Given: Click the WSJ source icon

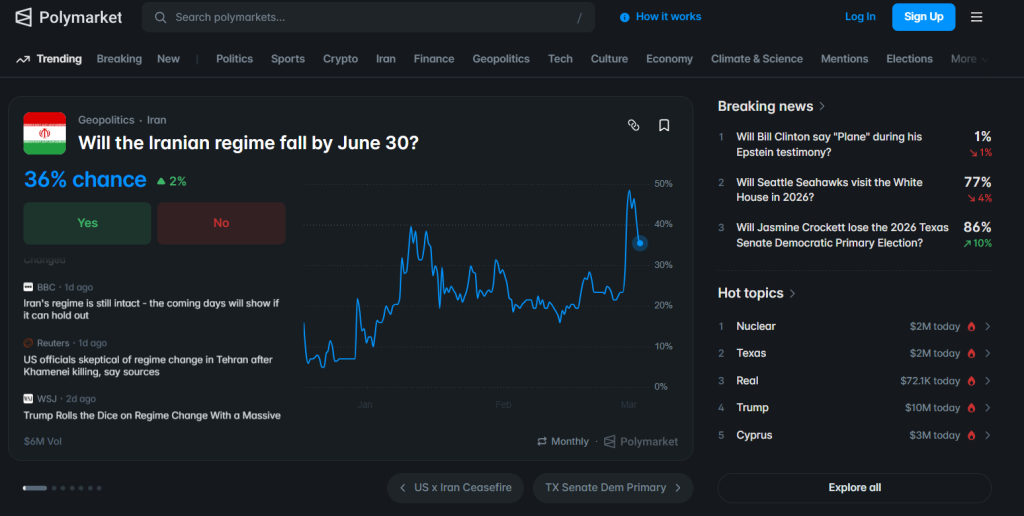Looking at the screenshot, I should [28, 398].
